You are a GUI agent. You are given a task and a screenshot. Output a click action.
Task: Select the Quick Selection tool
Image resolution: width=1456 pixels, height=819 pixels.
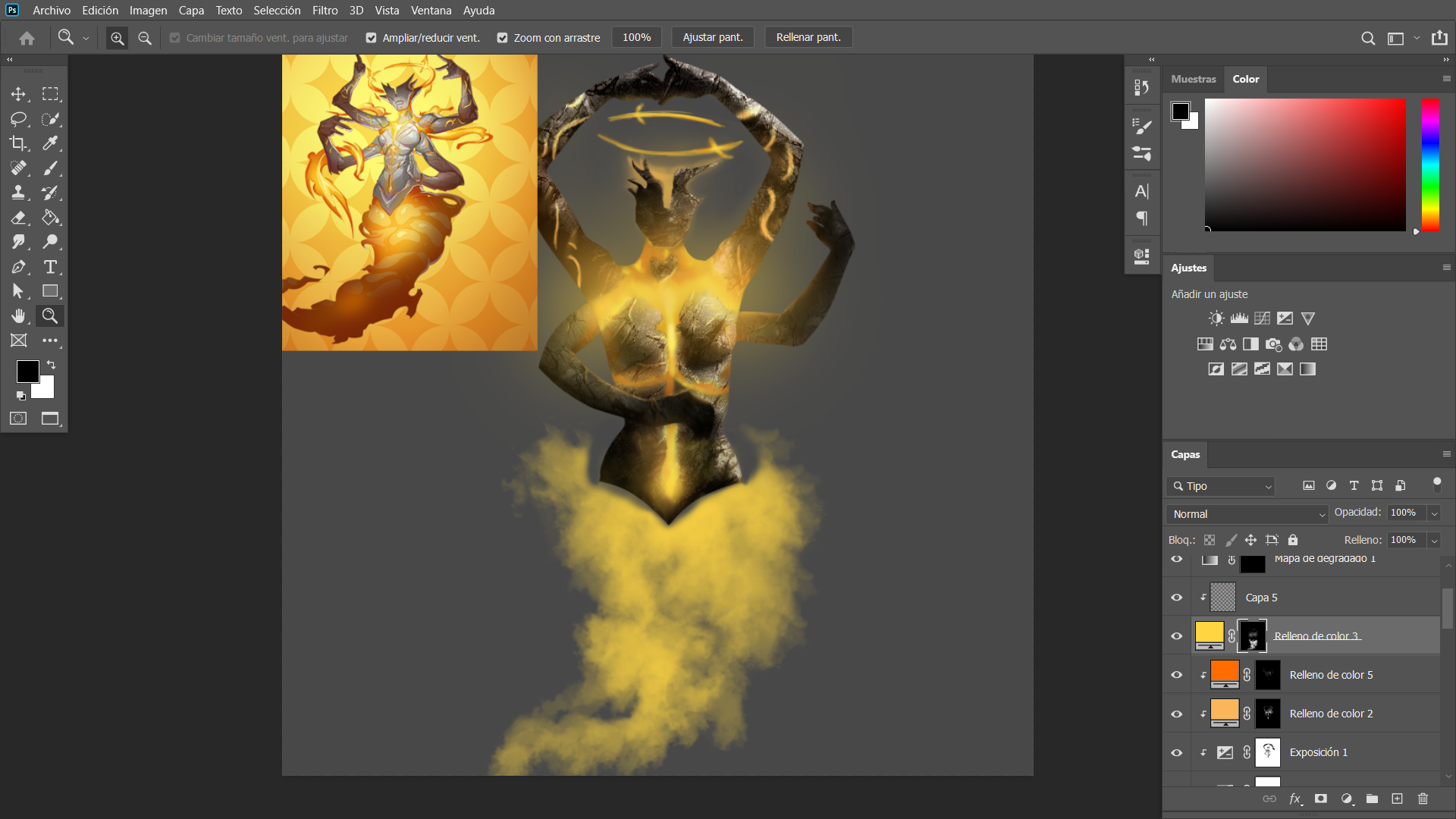pyautogui.click(x=50, y=119)
